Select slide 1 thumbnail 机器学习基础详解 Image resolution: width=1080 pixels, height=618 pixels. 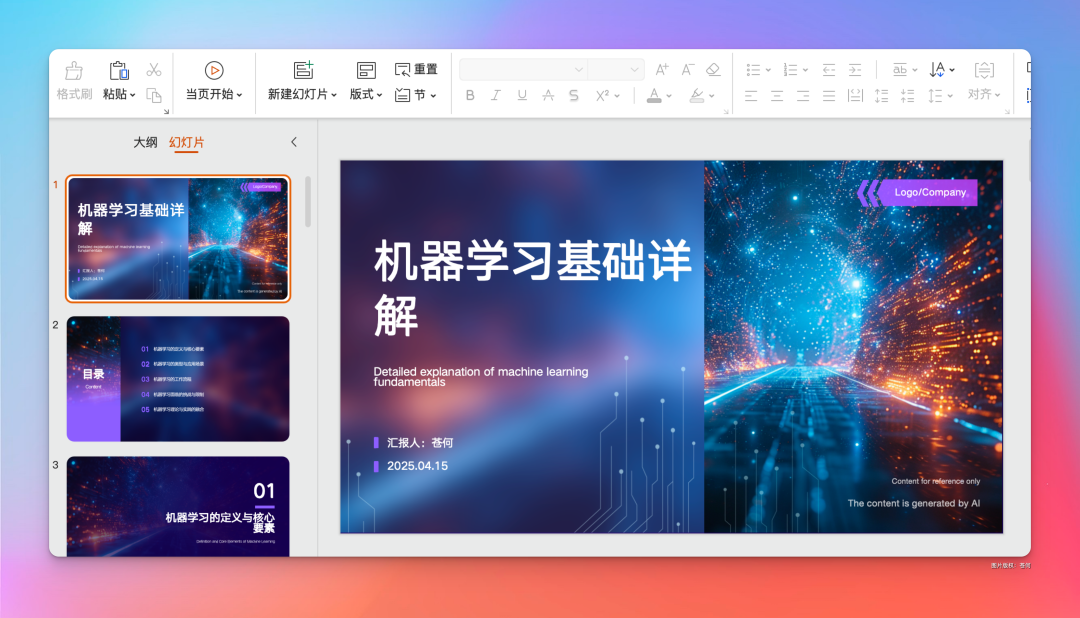point(178,238)
